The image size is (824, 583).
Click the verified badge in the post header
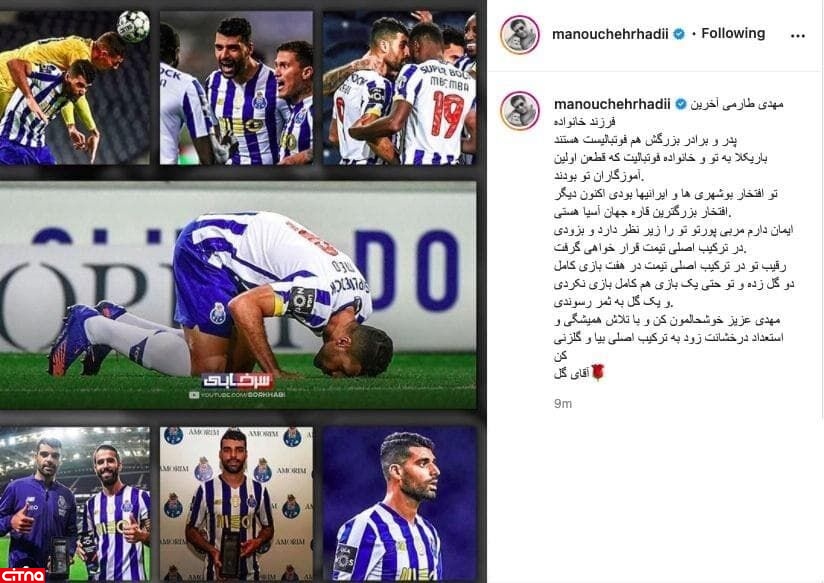click(678, 34)
